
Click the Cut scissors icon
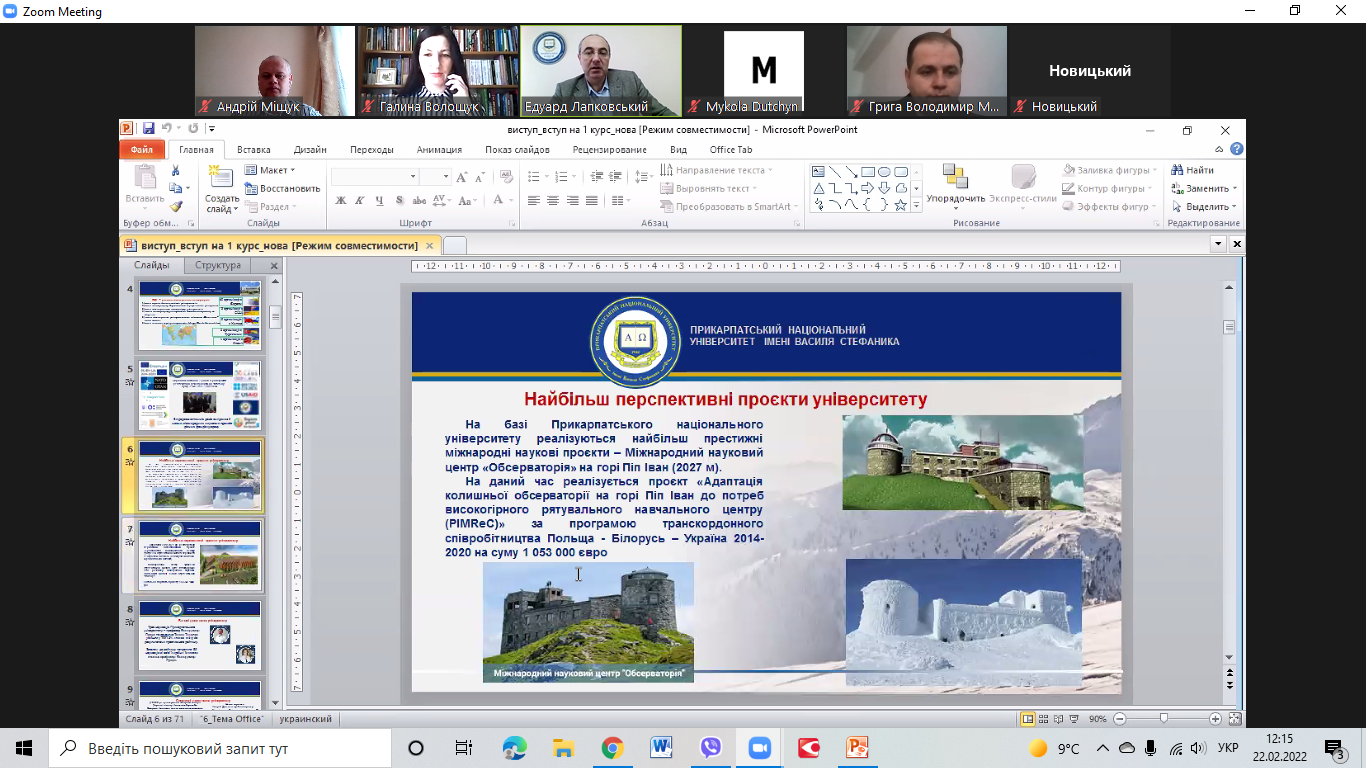[x=176, y=171]
